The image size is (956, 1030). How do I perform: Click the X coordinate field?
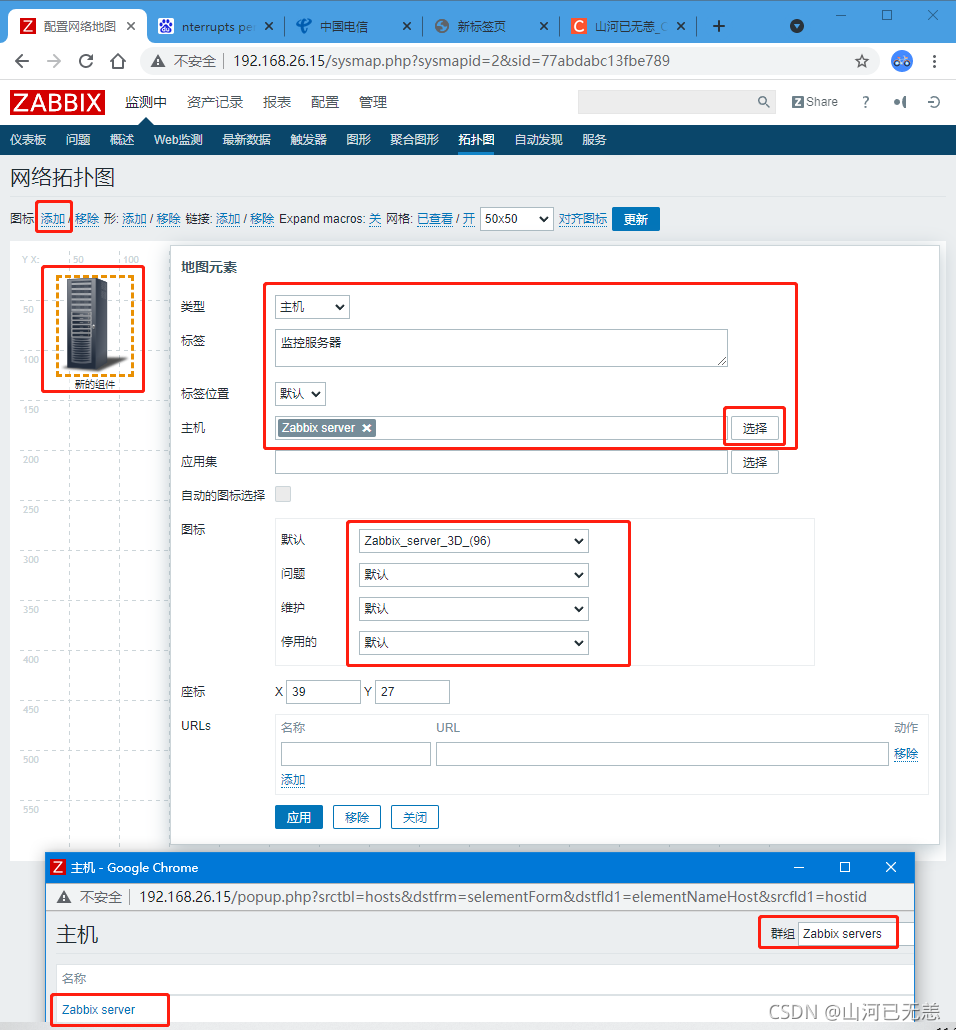tap(323, 692)
